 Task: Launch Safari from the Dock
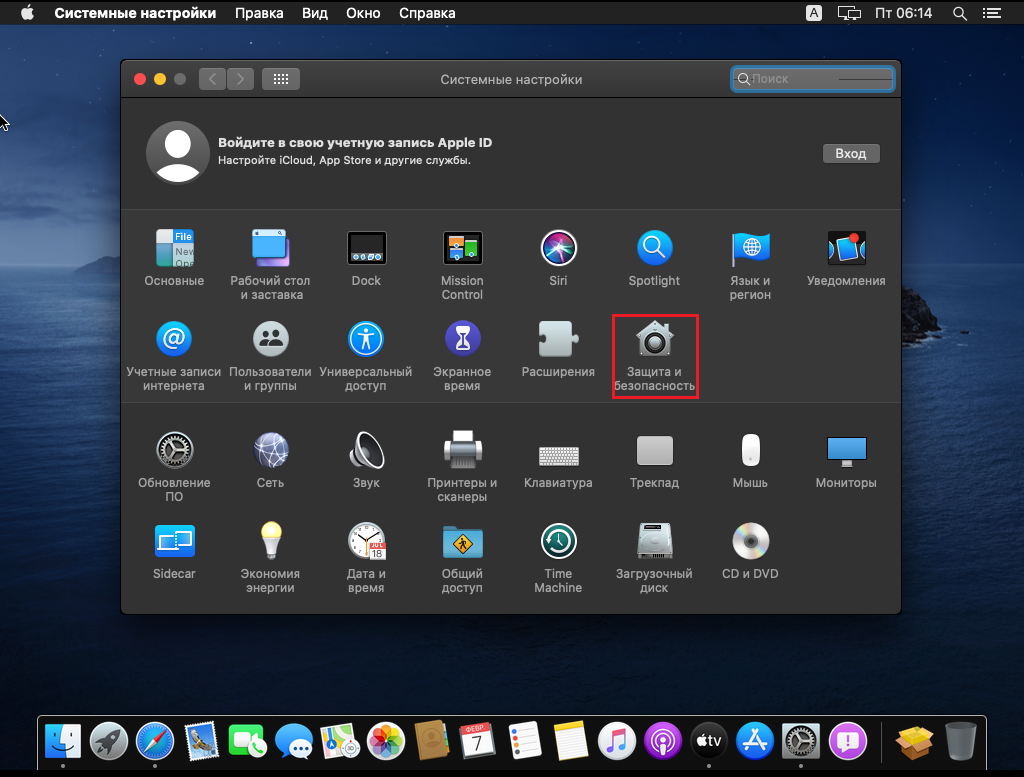(x=155, y=741)
